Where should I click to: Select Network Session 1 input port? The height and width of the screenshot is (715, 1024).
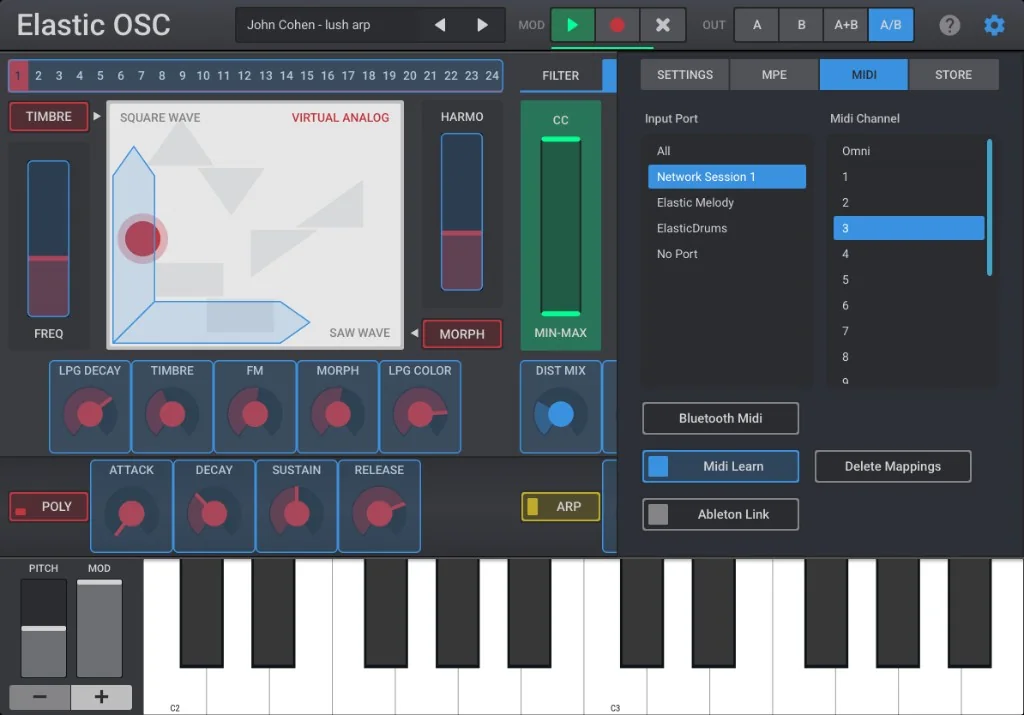(726, 176)
